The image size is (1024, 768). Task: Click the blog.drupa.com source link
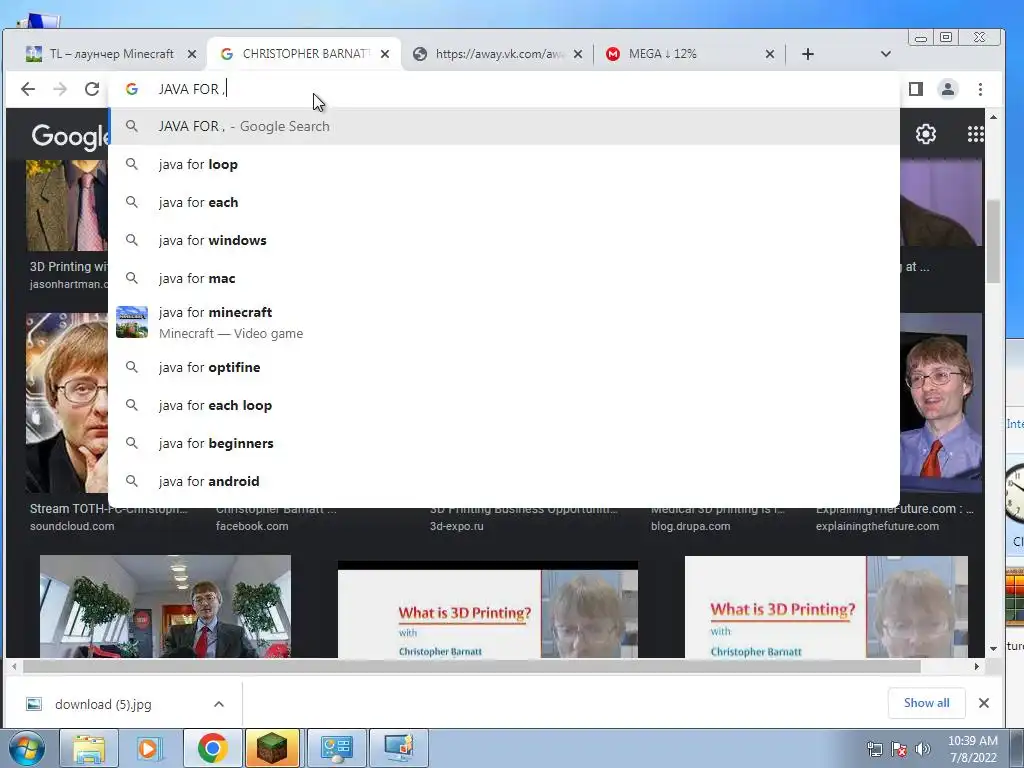(690, 526)
